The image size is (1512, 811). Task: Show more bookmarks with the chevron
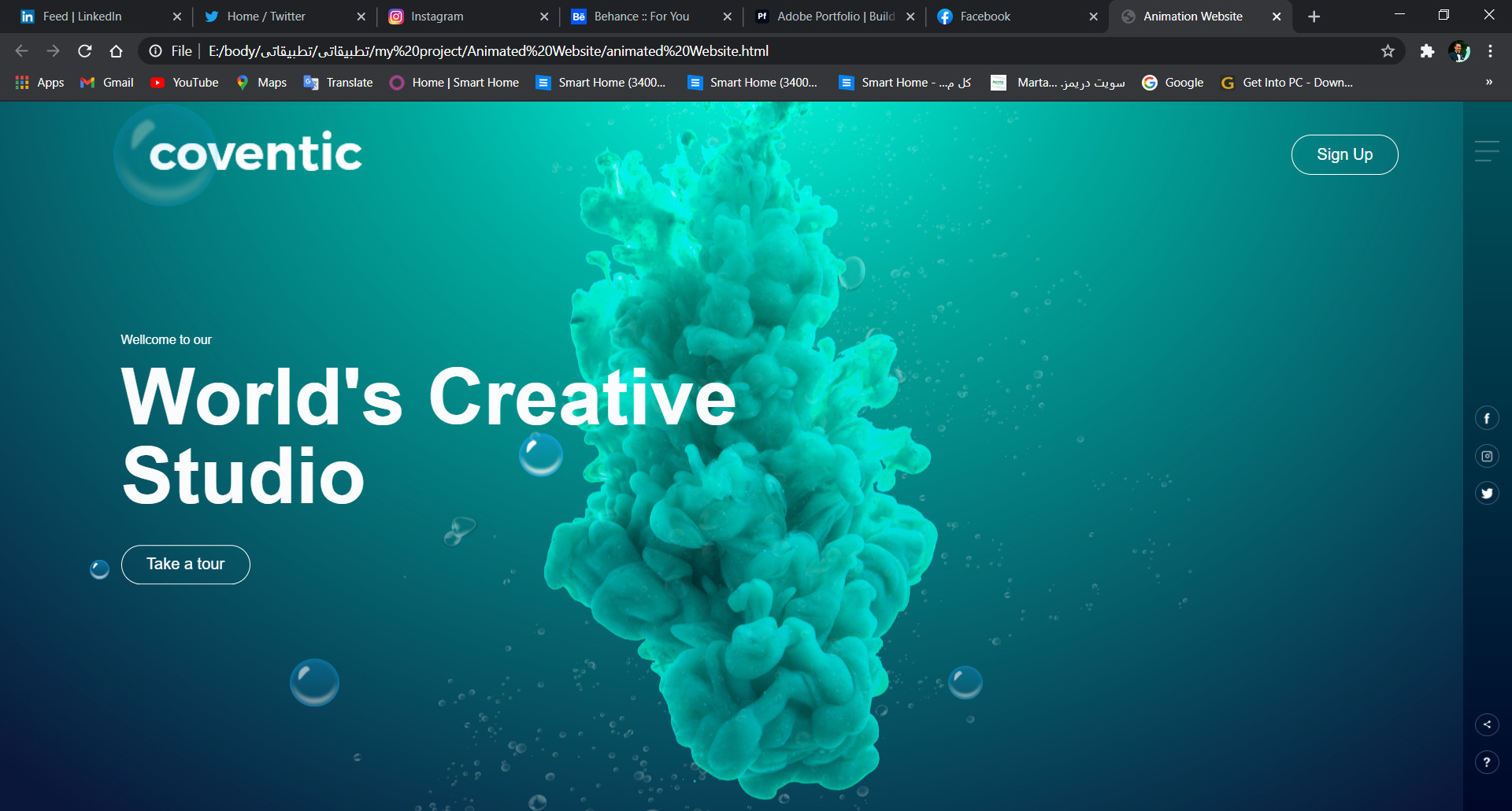(1488, 82)
